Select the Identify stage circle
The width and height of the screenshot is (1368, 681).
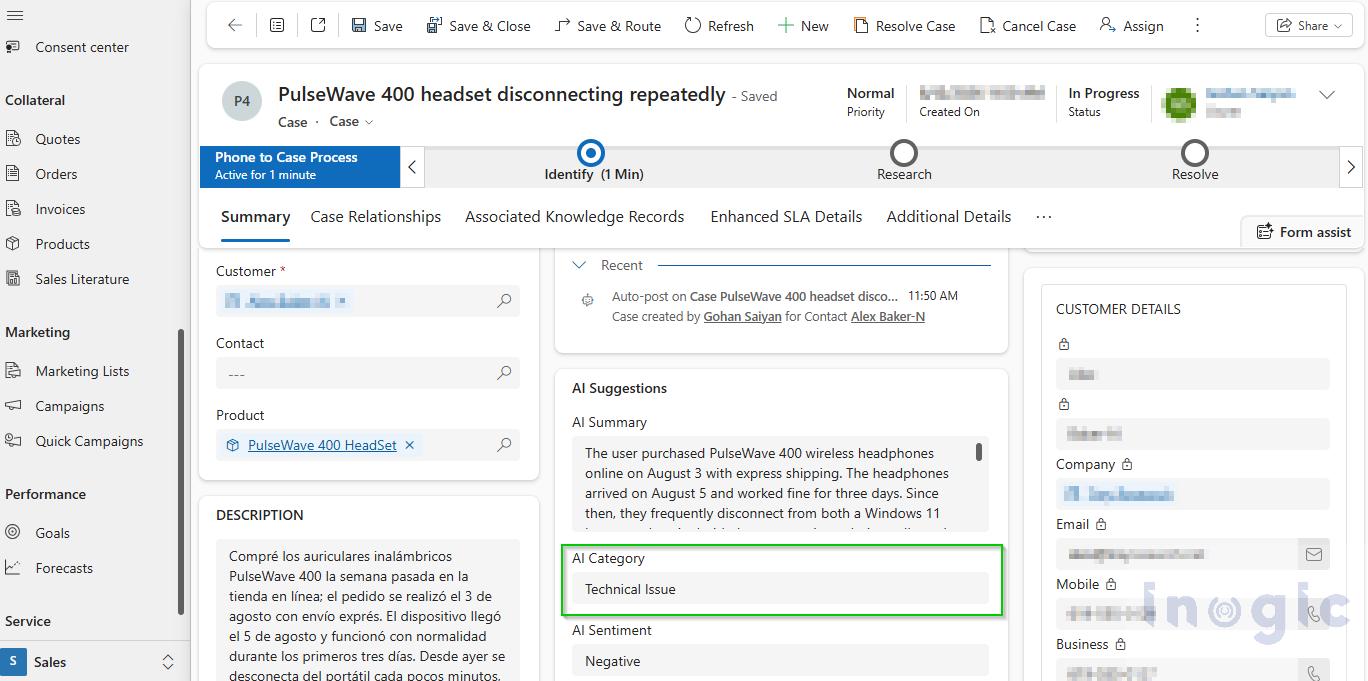pos(591,153)
